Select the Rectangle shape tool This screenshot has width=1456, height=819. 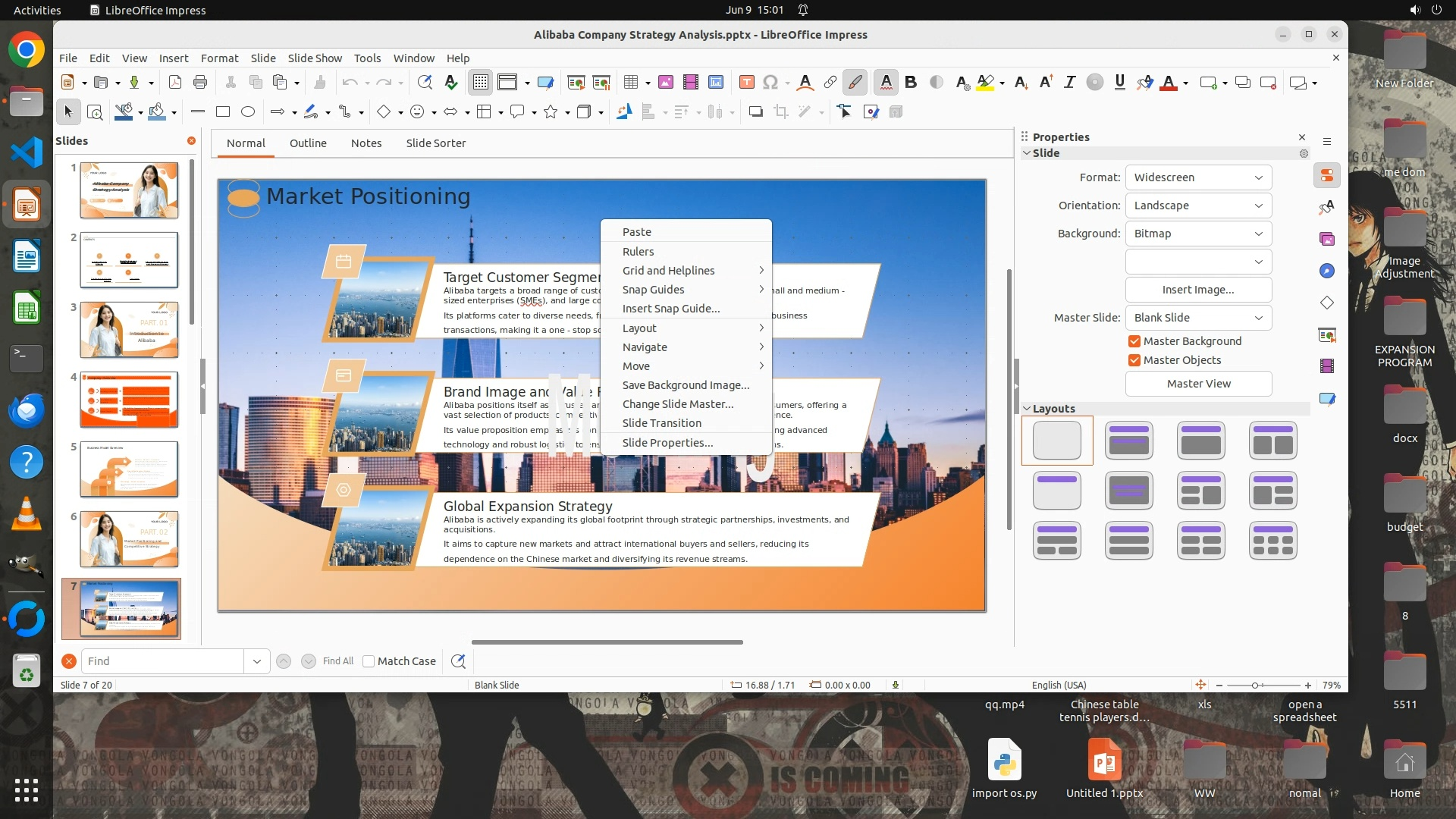pos(222,112)
